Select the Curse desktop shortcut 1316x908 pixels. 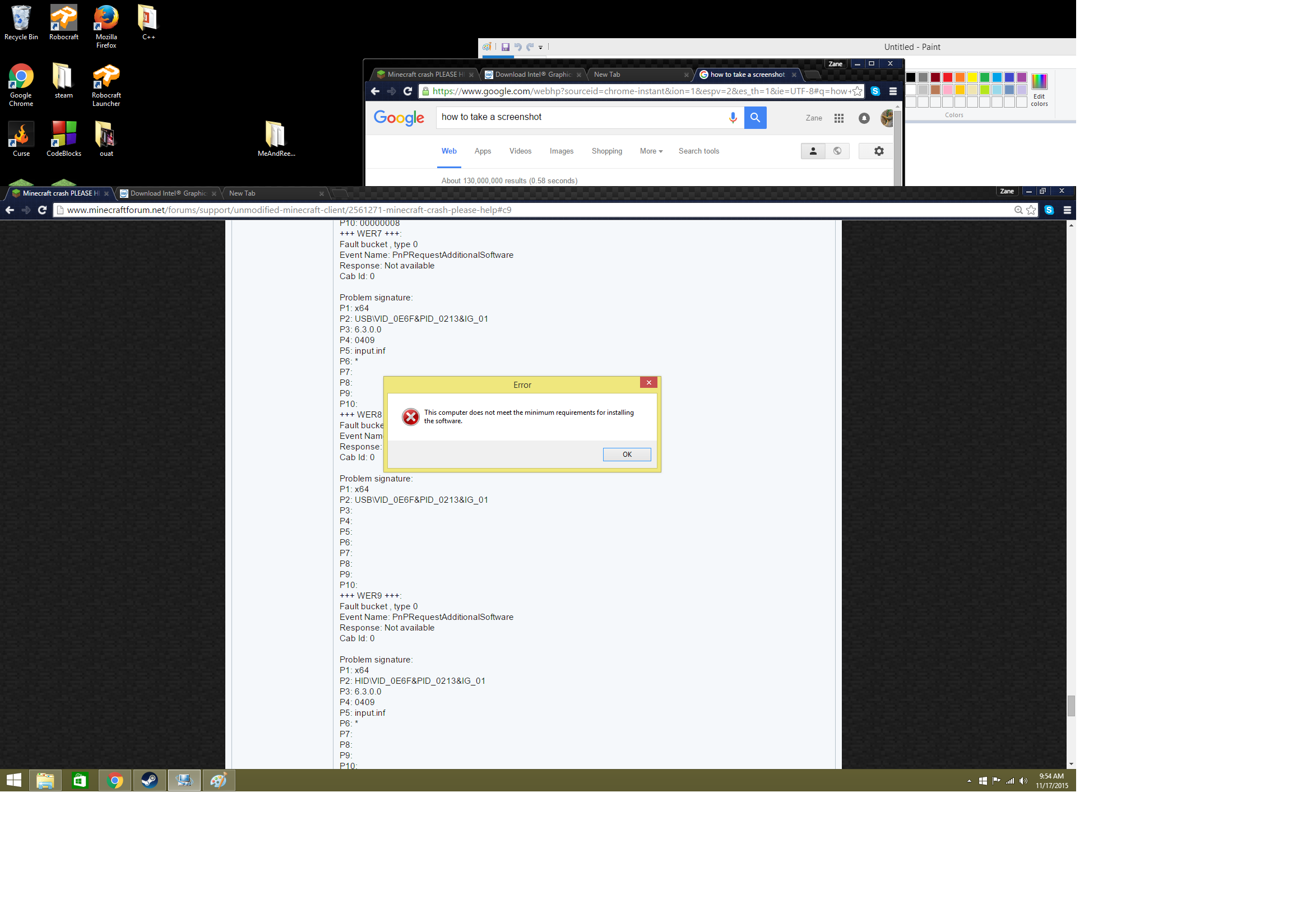[x=21, y=139]
